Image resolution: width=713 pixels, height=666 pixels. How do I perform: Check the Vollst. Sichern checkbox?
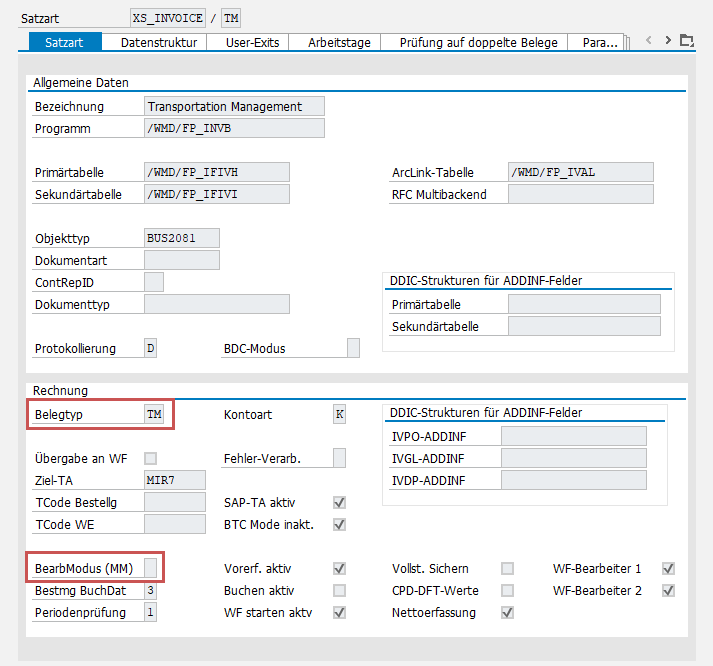tap(508, 568)
